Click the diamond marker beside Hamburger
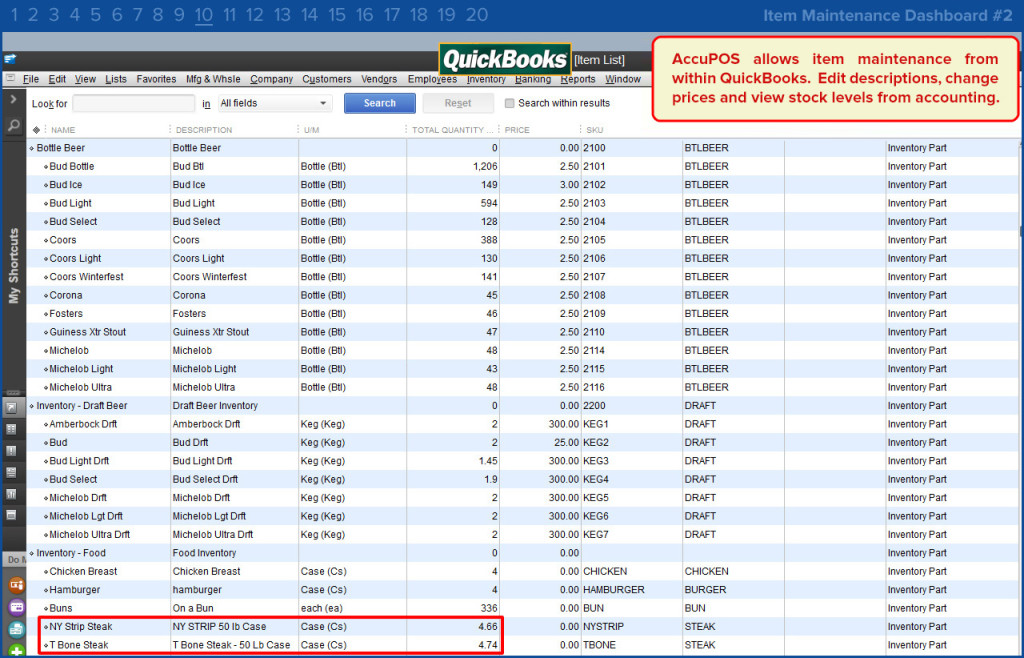1024x658 pixels. pos(46,590)
